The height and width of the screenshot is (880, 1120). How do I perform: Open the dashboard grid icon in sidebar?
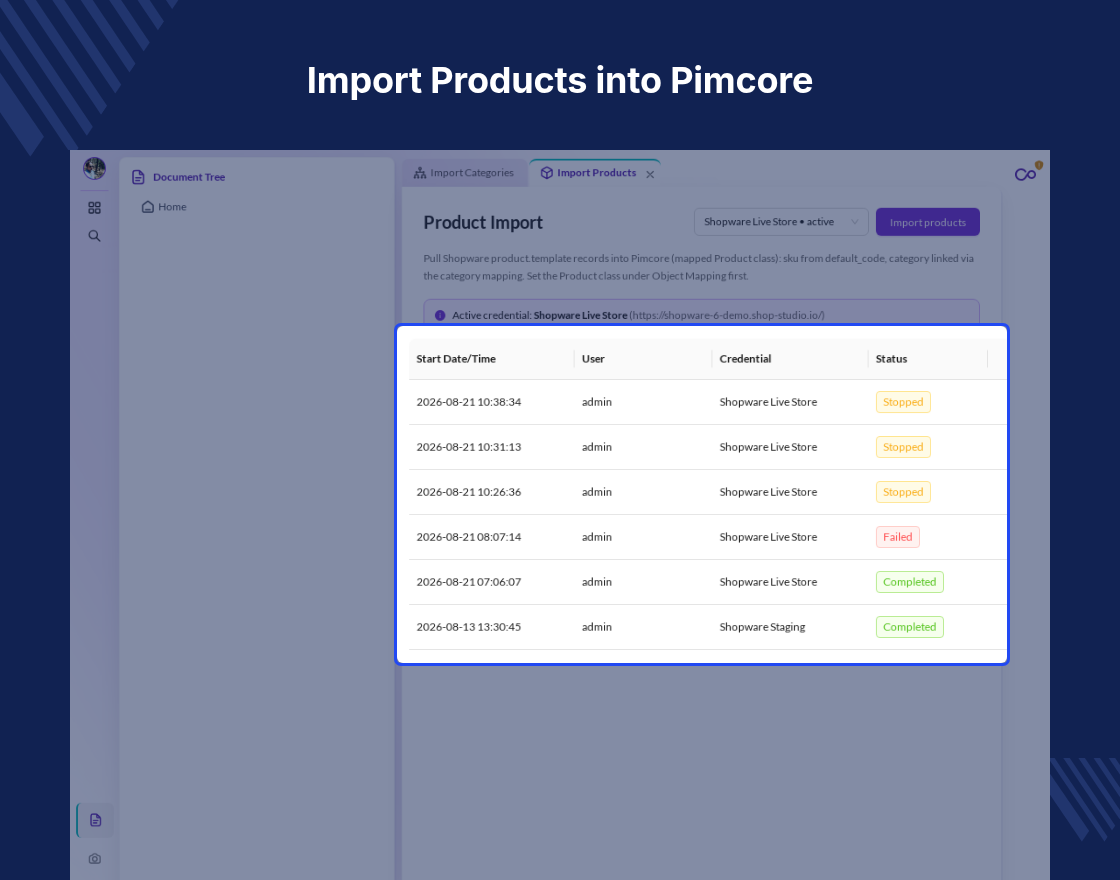(x=94, y=208)
